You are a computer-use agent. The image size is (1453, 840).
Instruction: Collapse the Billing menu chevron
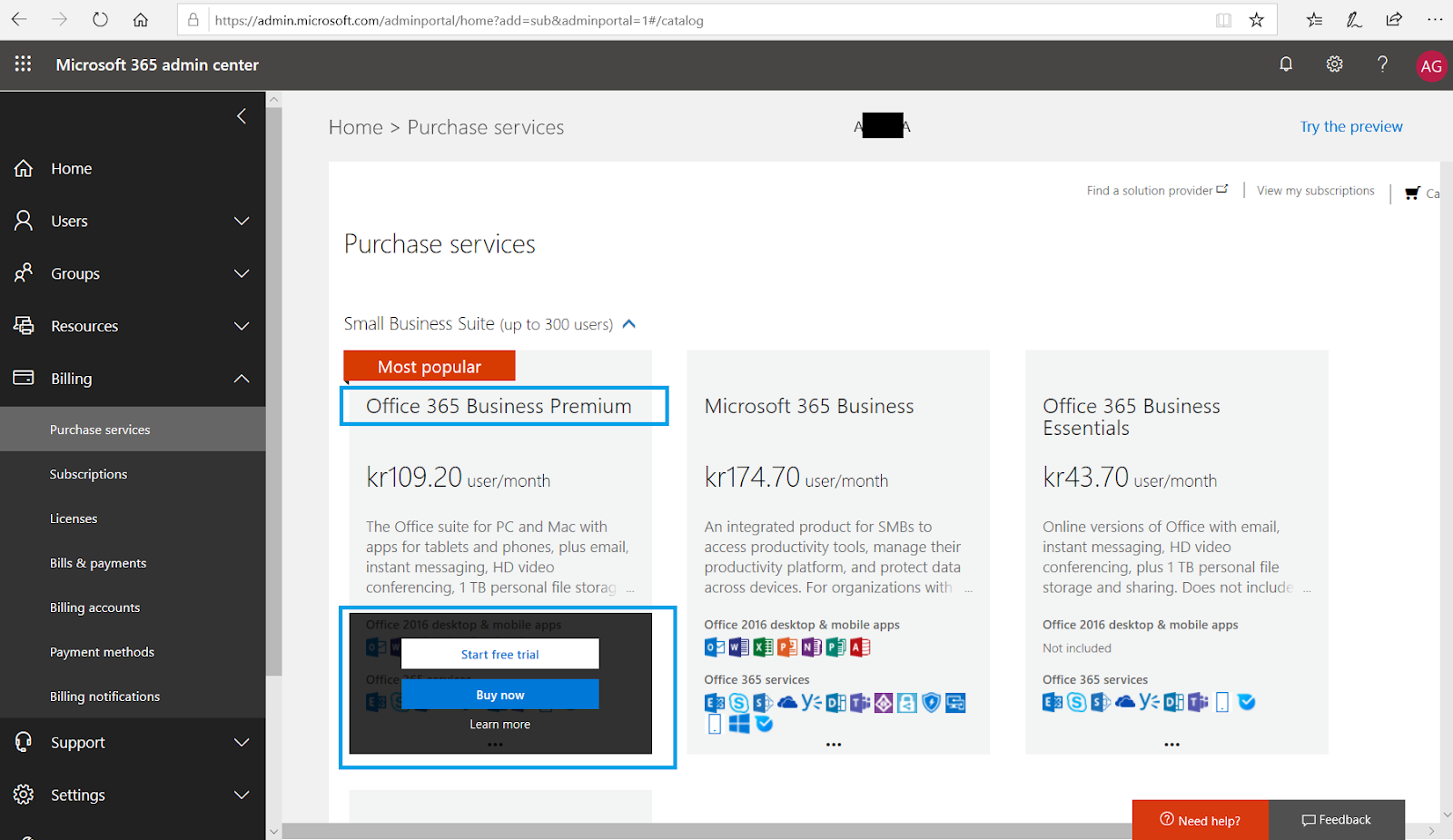tap(242, 379)
